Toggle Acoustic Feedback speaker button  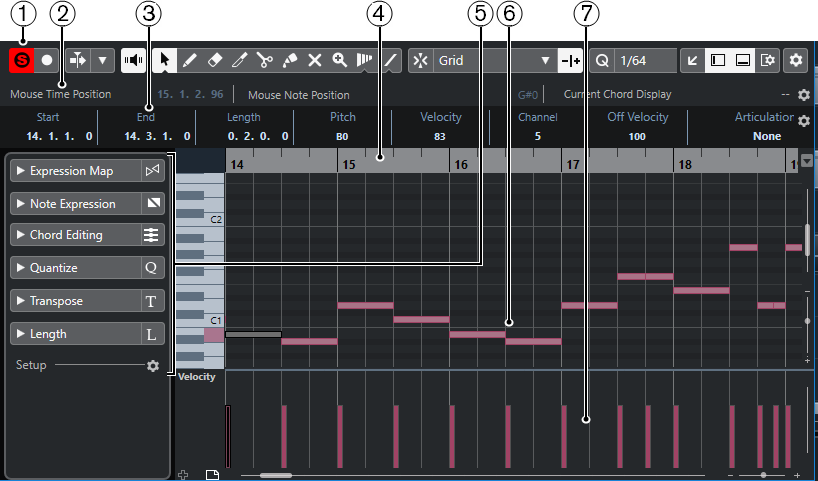[x=134, y=61]
